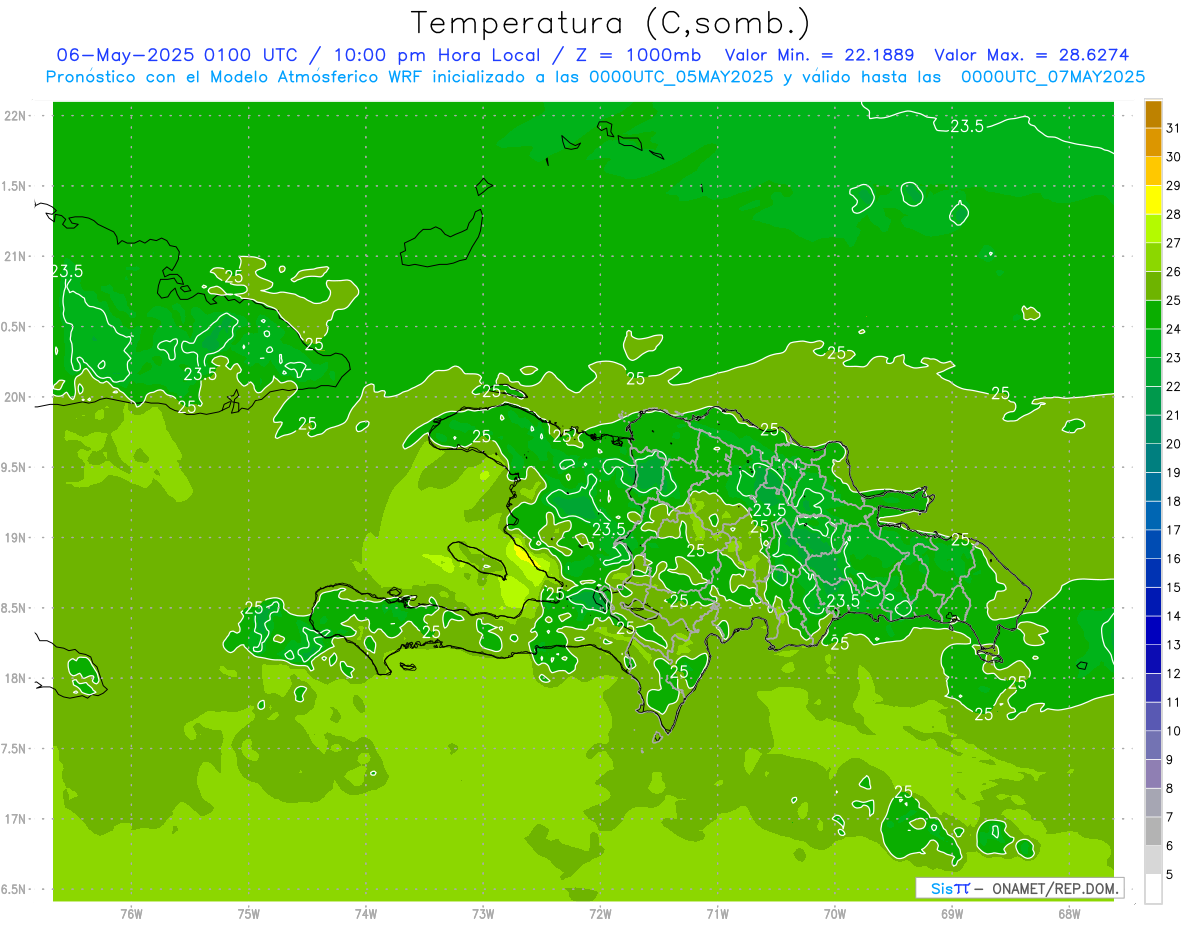1200x927 pixels.
Task: Click the title "Temperatura (C,somb.)"
Action: 611,24
